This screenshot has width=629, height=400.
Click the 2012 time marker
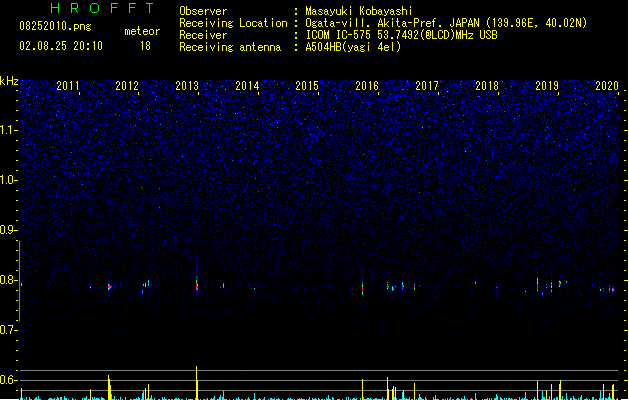click(x=127, y=86)
